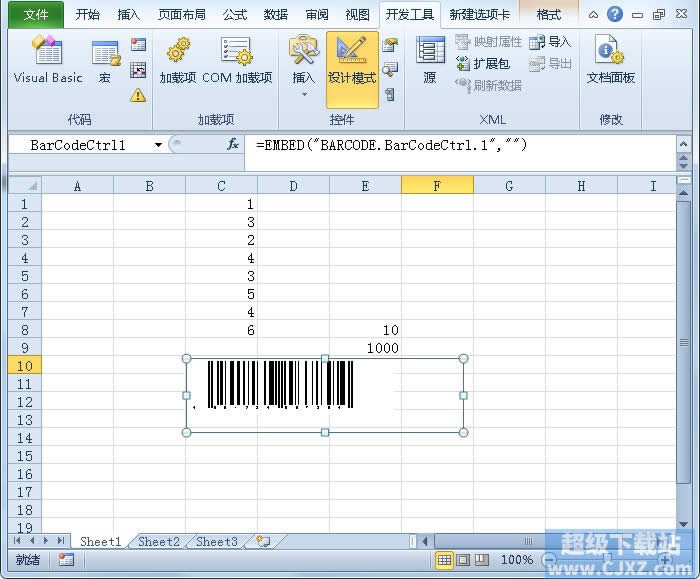This screenshot has width=700, height=579.
Task: Open the Visual Basic editor
Action: click(x=48, y=60)
